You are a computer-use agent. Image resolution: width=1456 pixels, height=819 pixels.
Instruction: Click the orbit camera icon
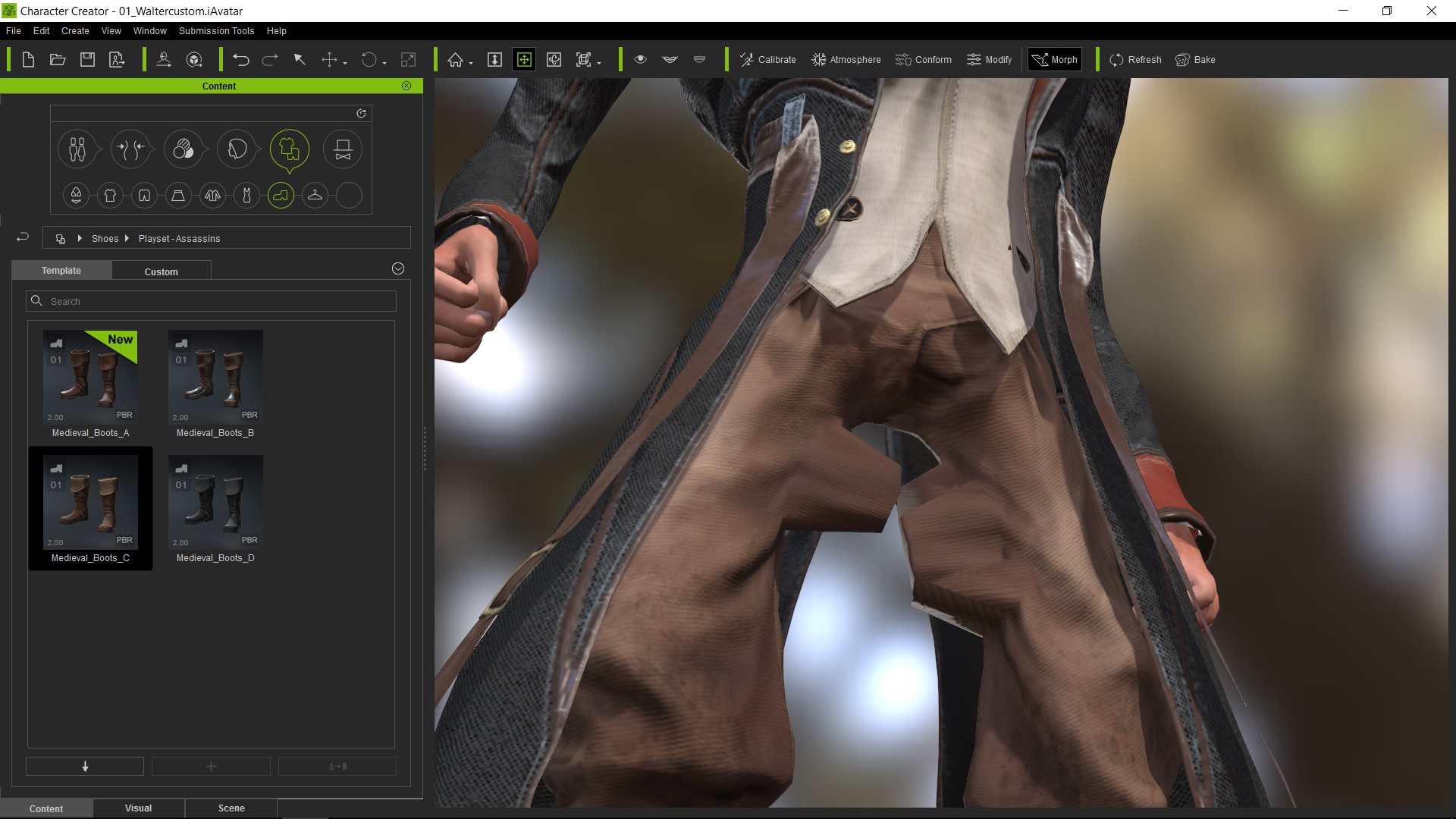(554, 60)
